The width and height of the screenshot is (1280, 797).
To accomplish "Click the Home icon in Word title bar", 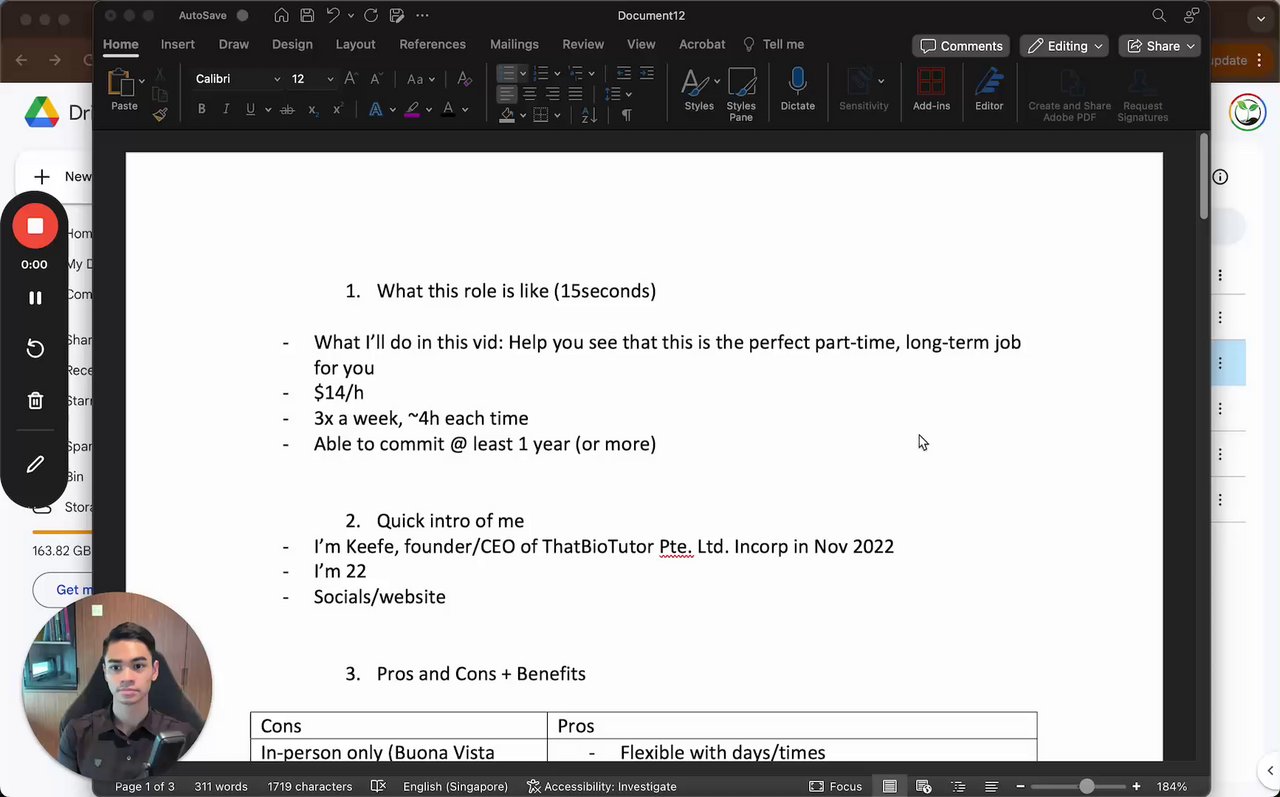I will (282, 15).
